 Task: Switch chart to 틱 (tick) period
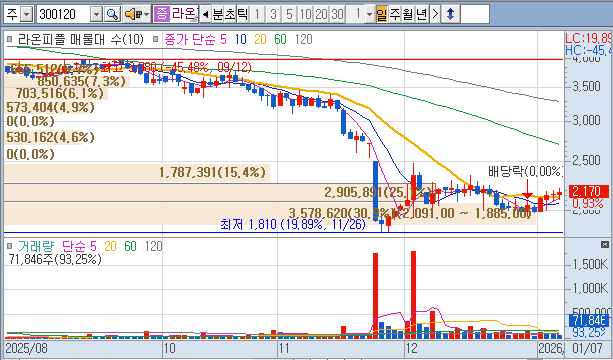[x=242, y=14]
